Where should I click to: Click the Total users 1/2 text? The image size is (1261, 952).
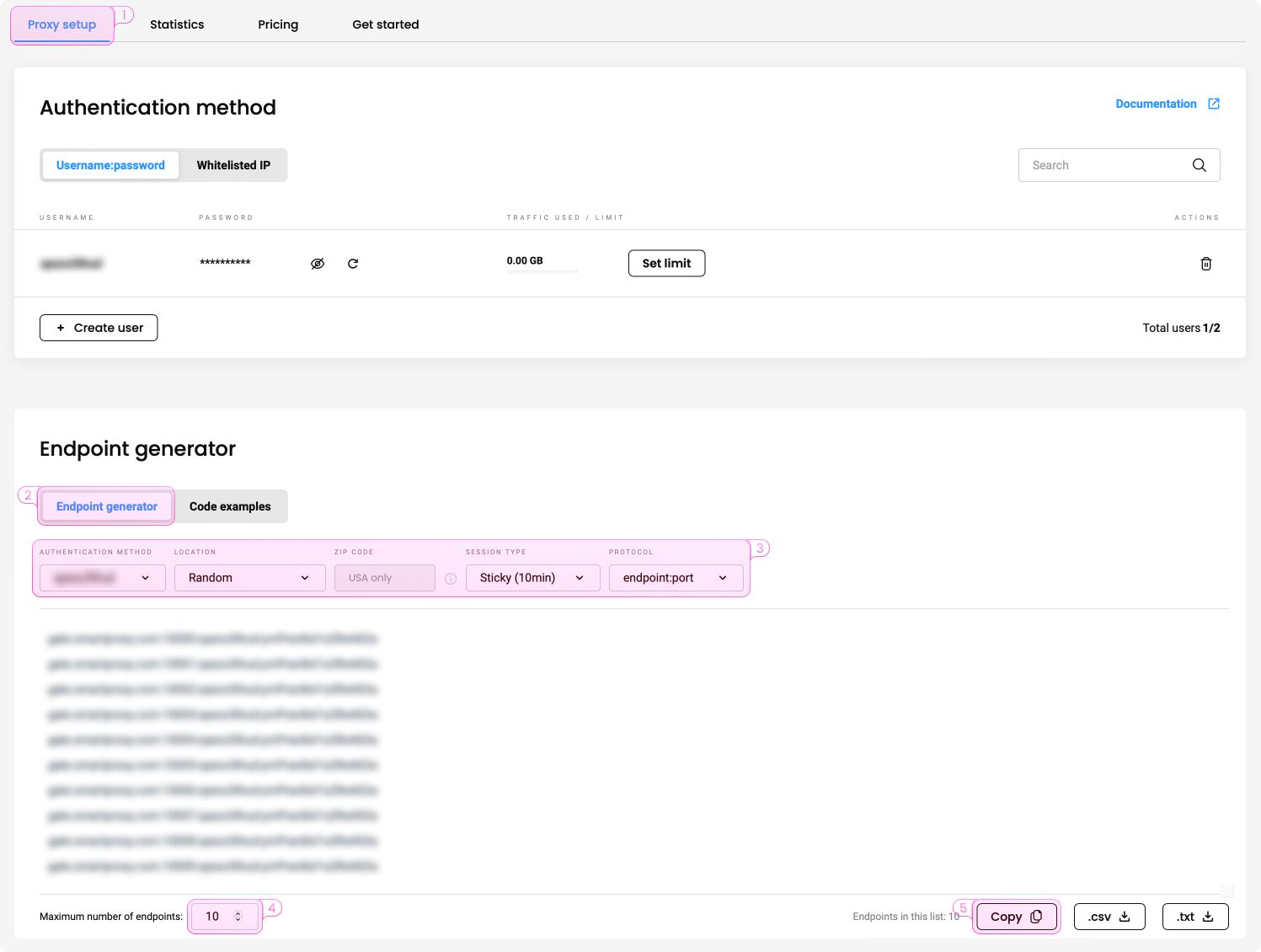point(1181,328)
